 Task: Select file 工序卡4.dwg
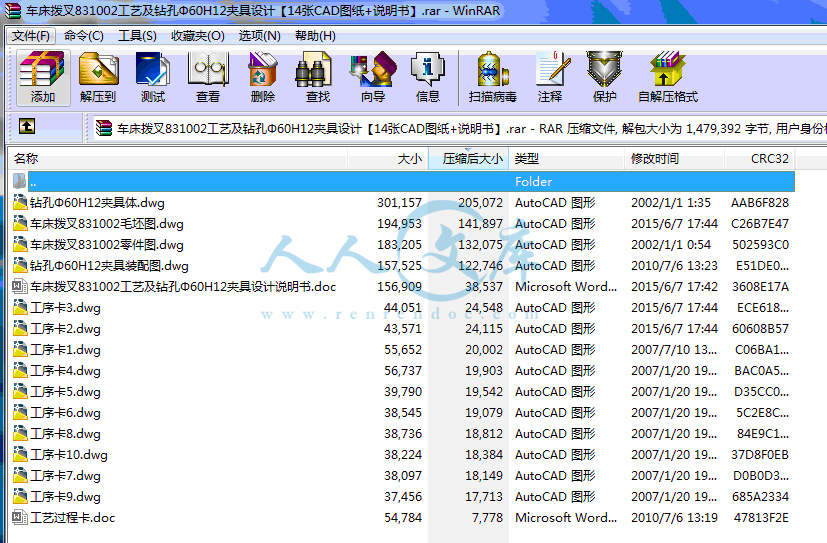pyautogui.click(x=65, y=371)
